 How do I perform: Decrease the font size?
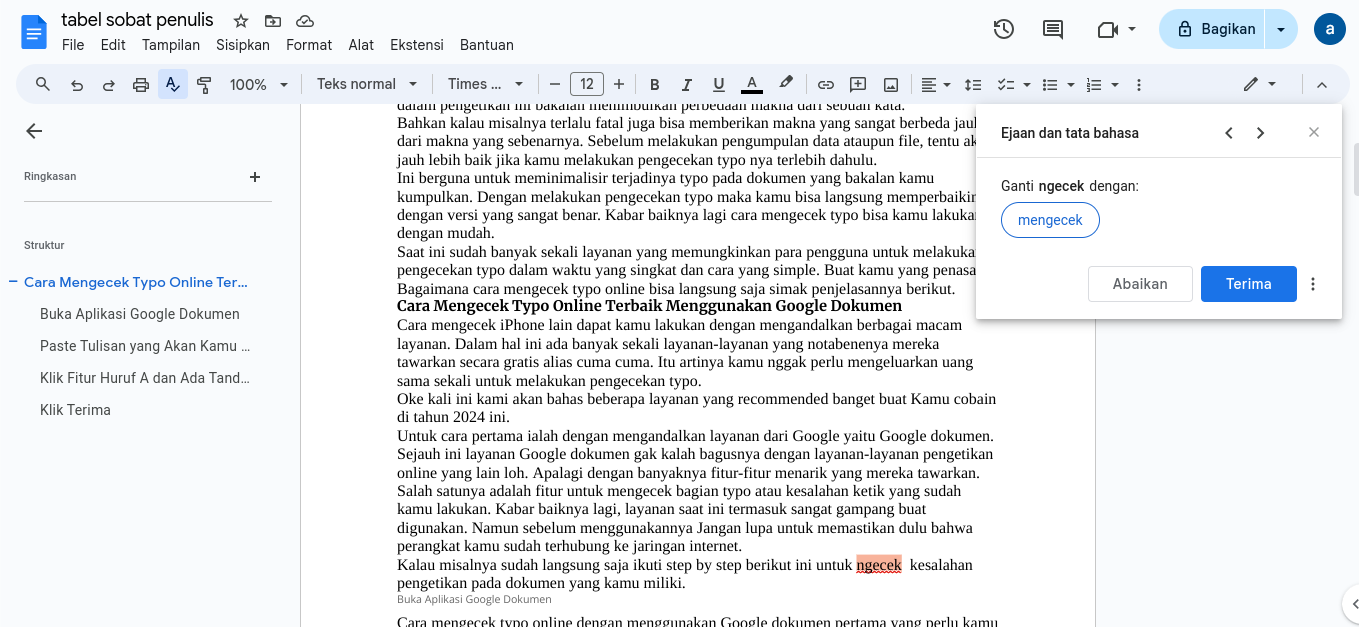tap(555, 84)
